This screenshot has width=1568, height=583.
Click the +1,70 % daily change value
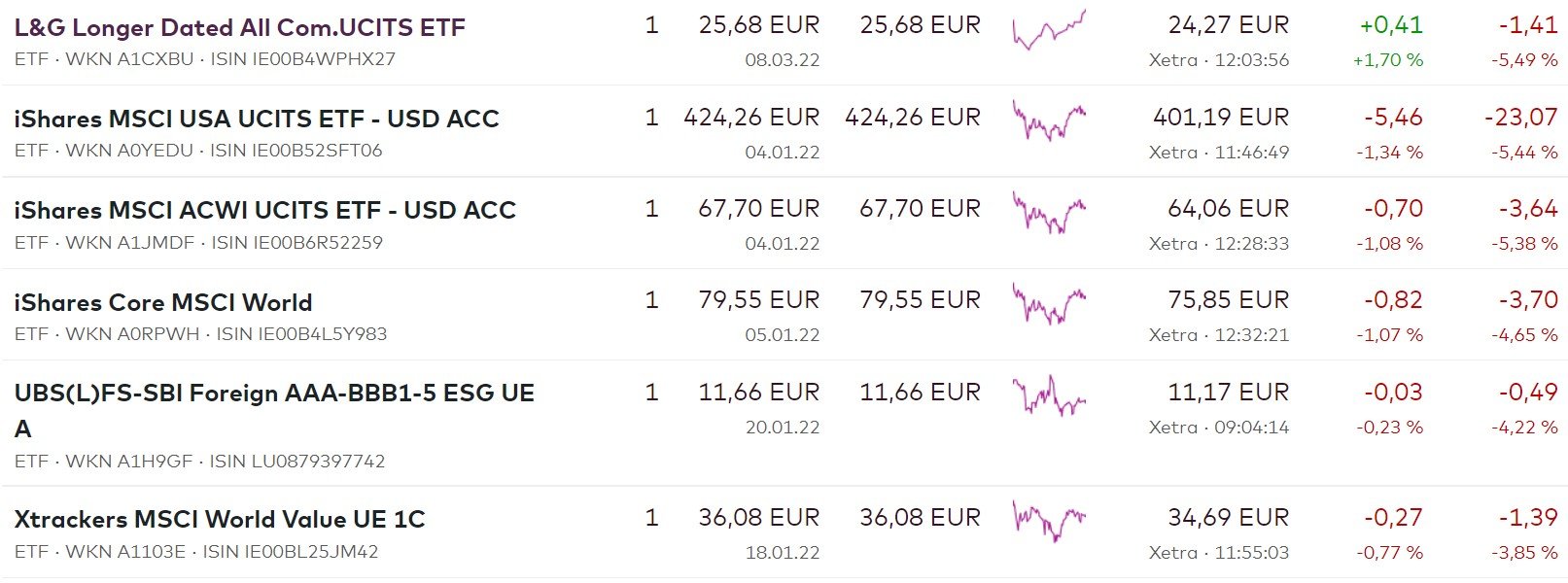click(1387, 60)
